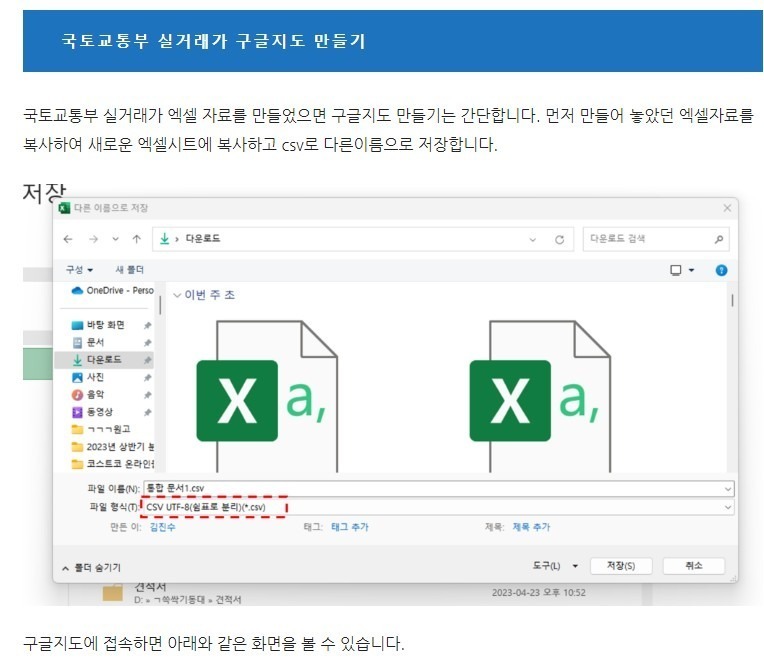Select OneDrive - Personal in sidebar

(x=113, y=290)
